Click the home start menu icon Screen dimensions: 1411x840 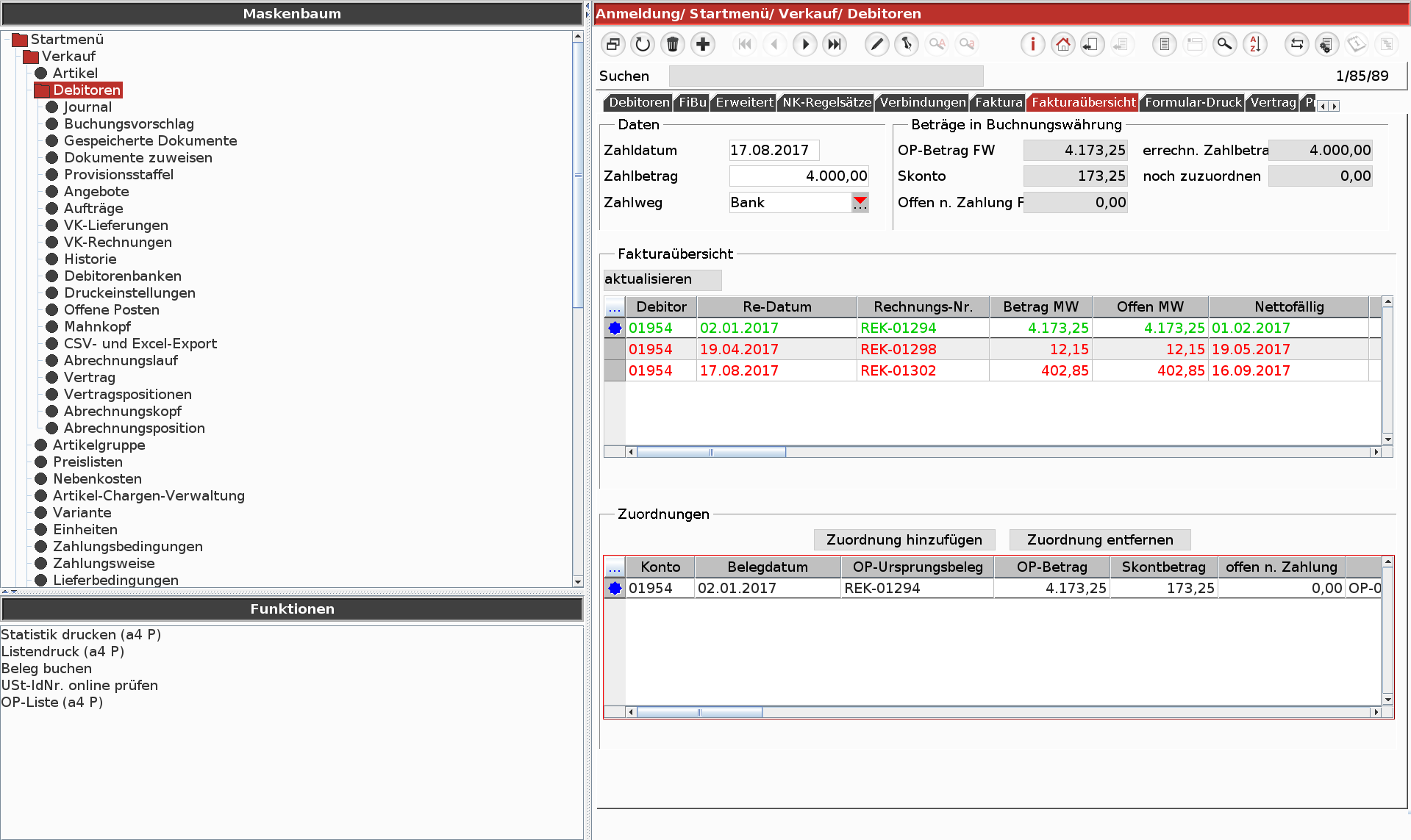pos(1062,45)
